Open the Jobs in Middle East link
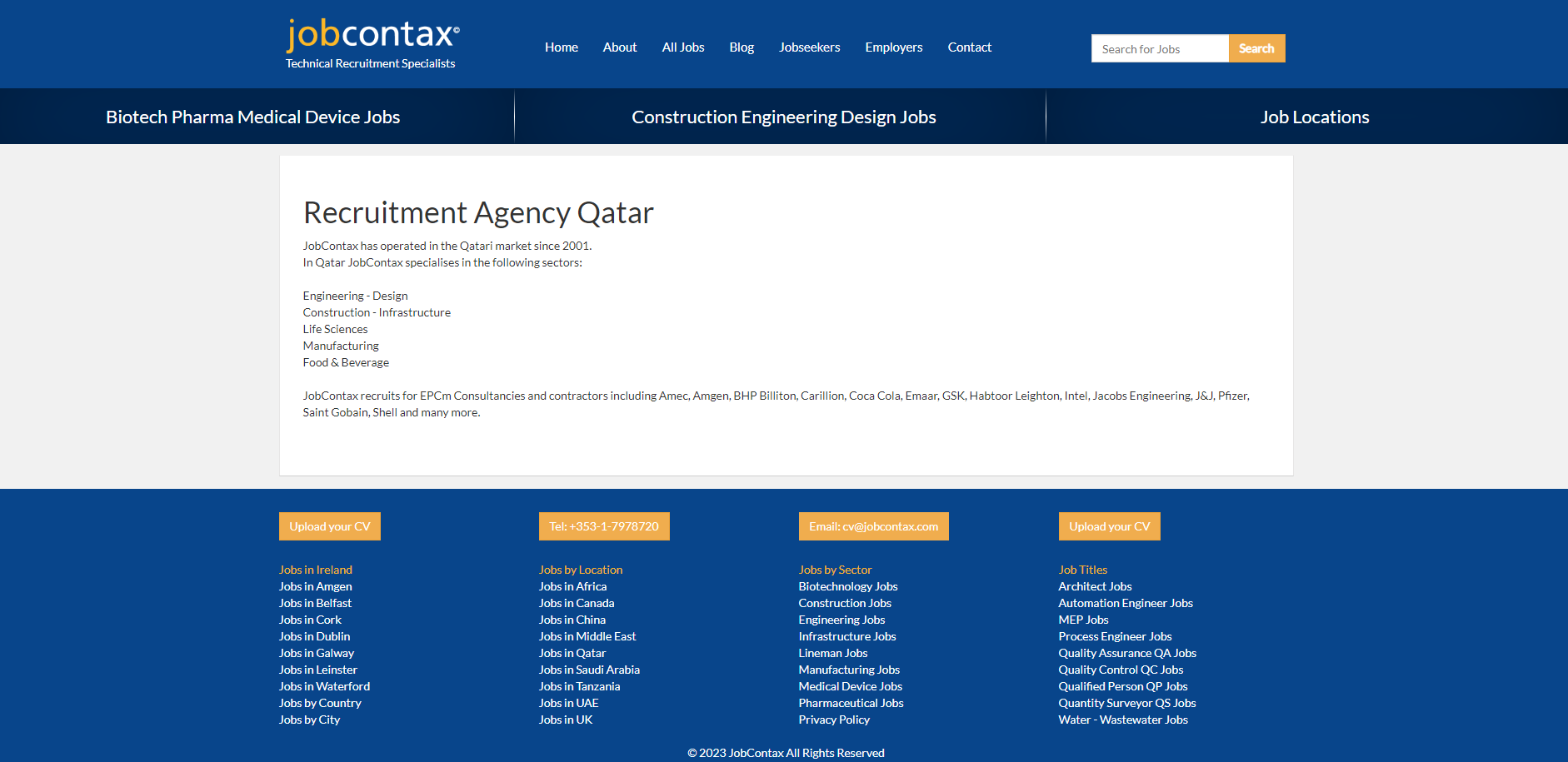1568x762 pixels. (x=587, y=636)
